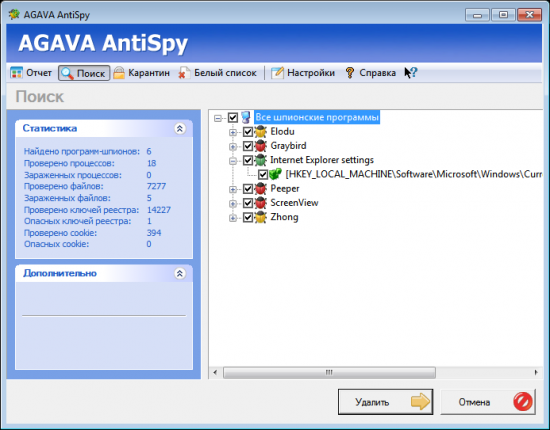Uncheck the Все шпионские программы checkbox

[x=233, y=117]
